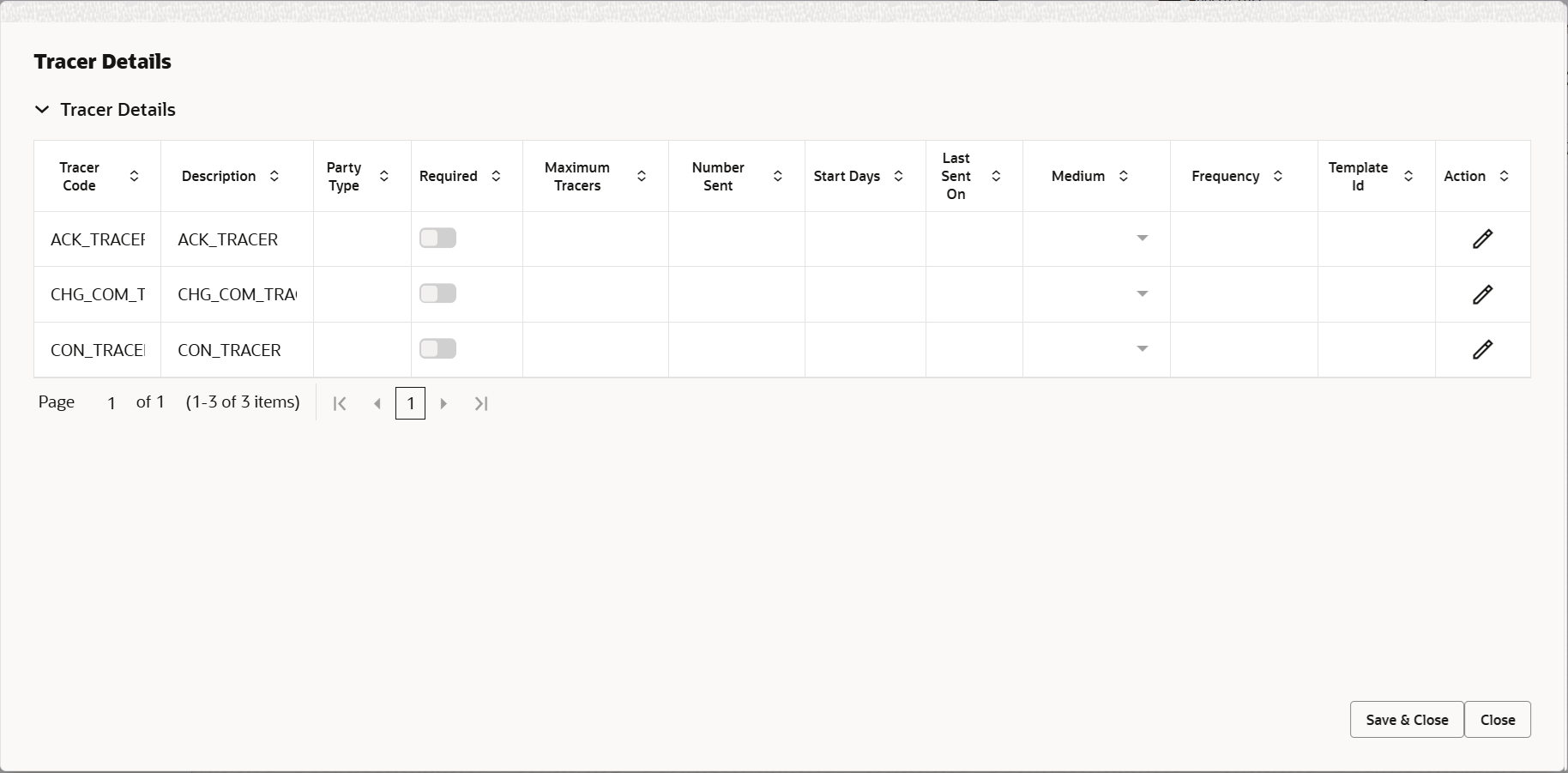Go to next page arrow

tap(443, 403)
